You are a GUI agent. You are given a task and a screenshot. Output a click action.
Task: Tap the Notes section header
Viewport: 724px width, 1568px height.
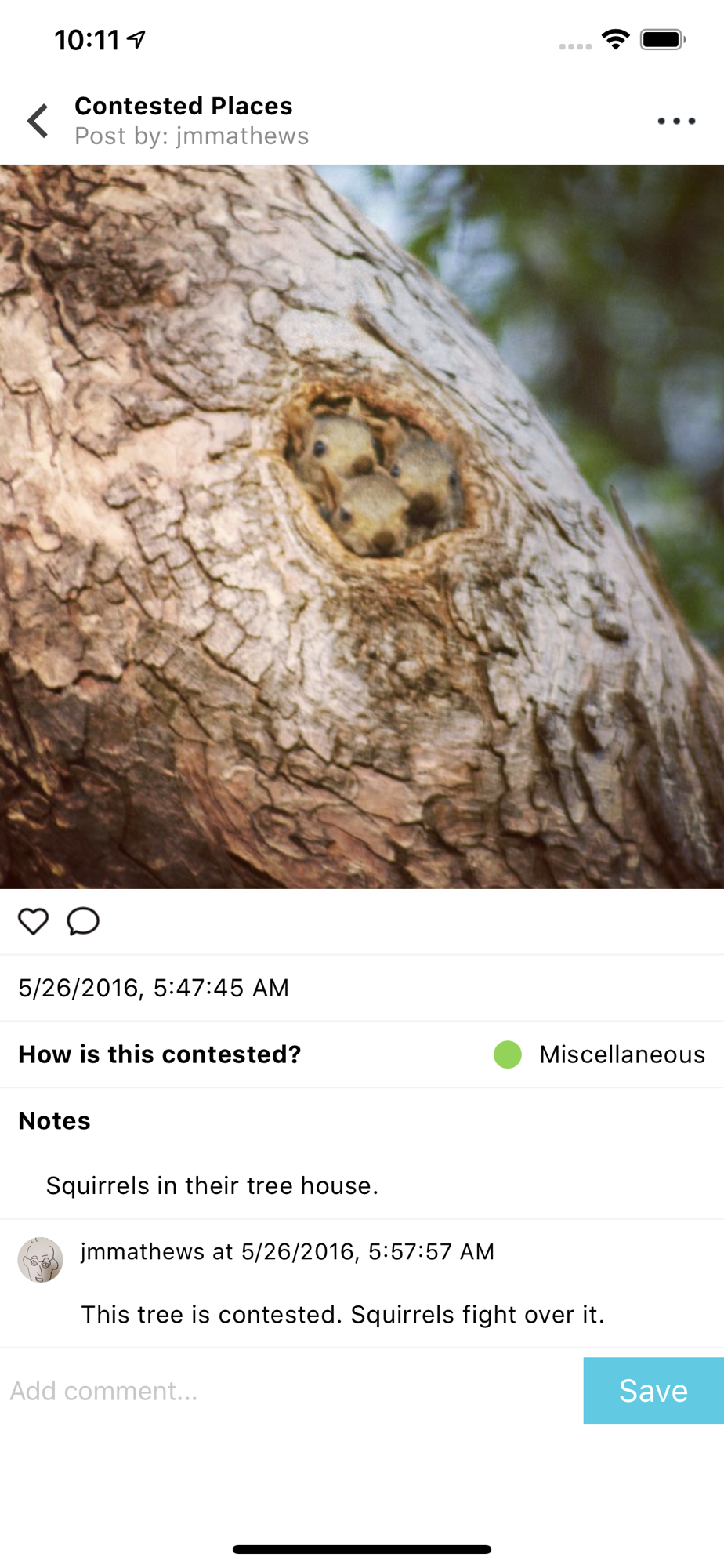pyautogui.click(x=55, y=1121)
